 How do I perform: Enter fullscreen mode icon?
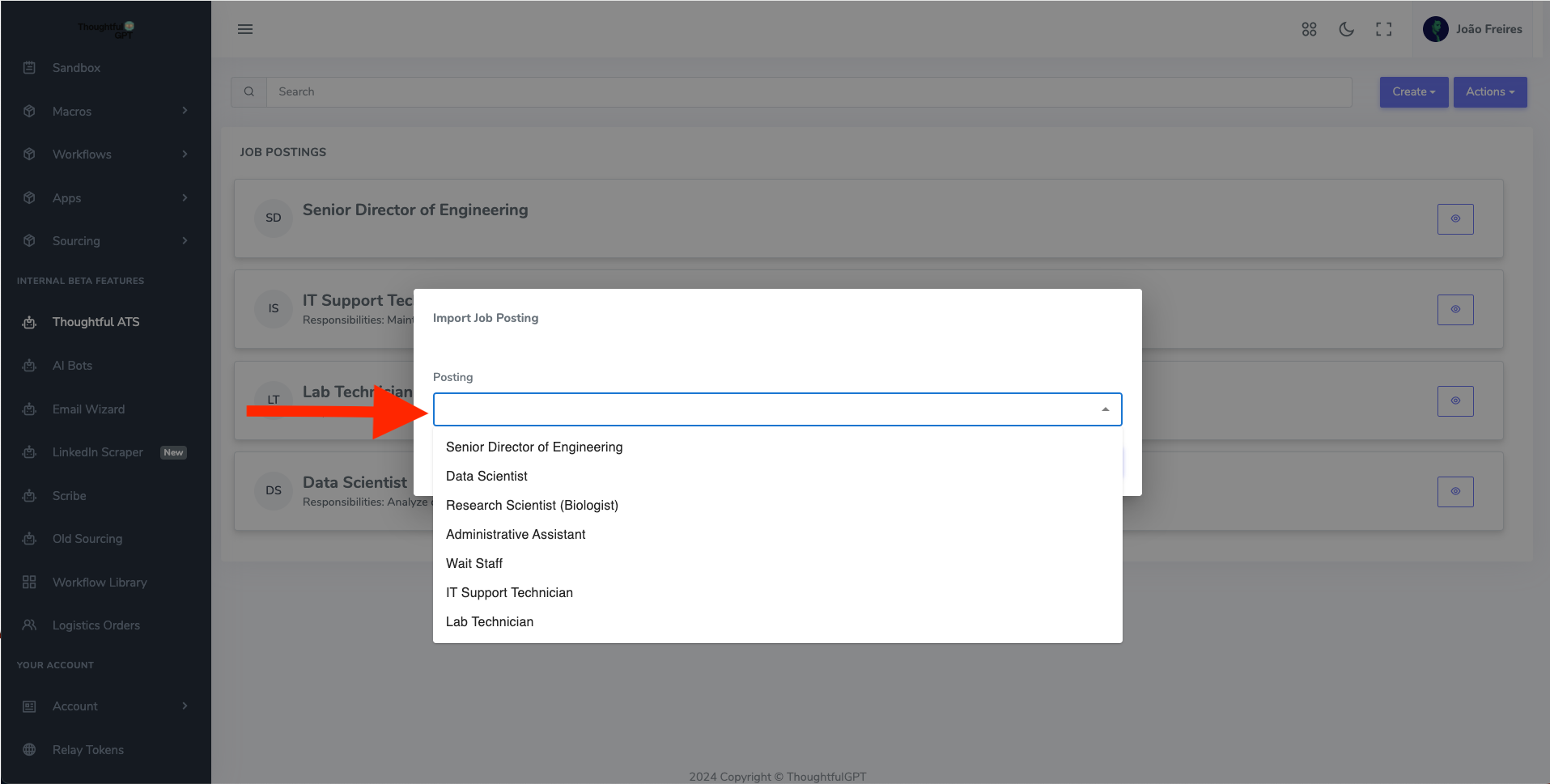[1383, 29]
